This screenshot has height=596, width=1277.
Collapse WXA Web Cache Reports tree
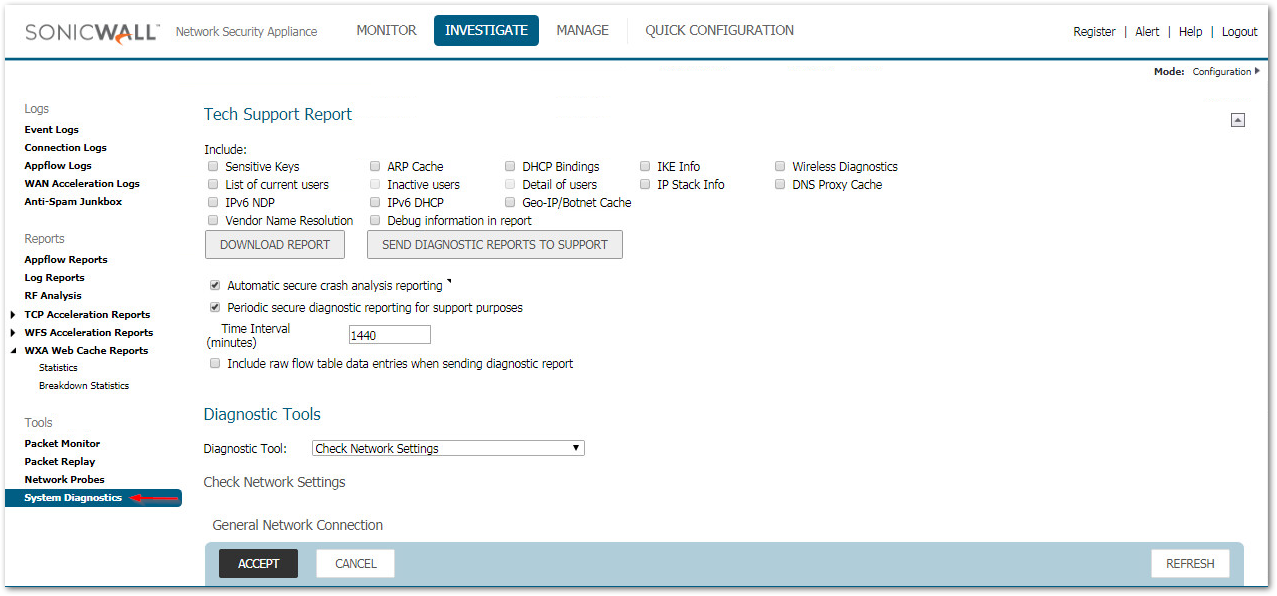click(14, 351)
